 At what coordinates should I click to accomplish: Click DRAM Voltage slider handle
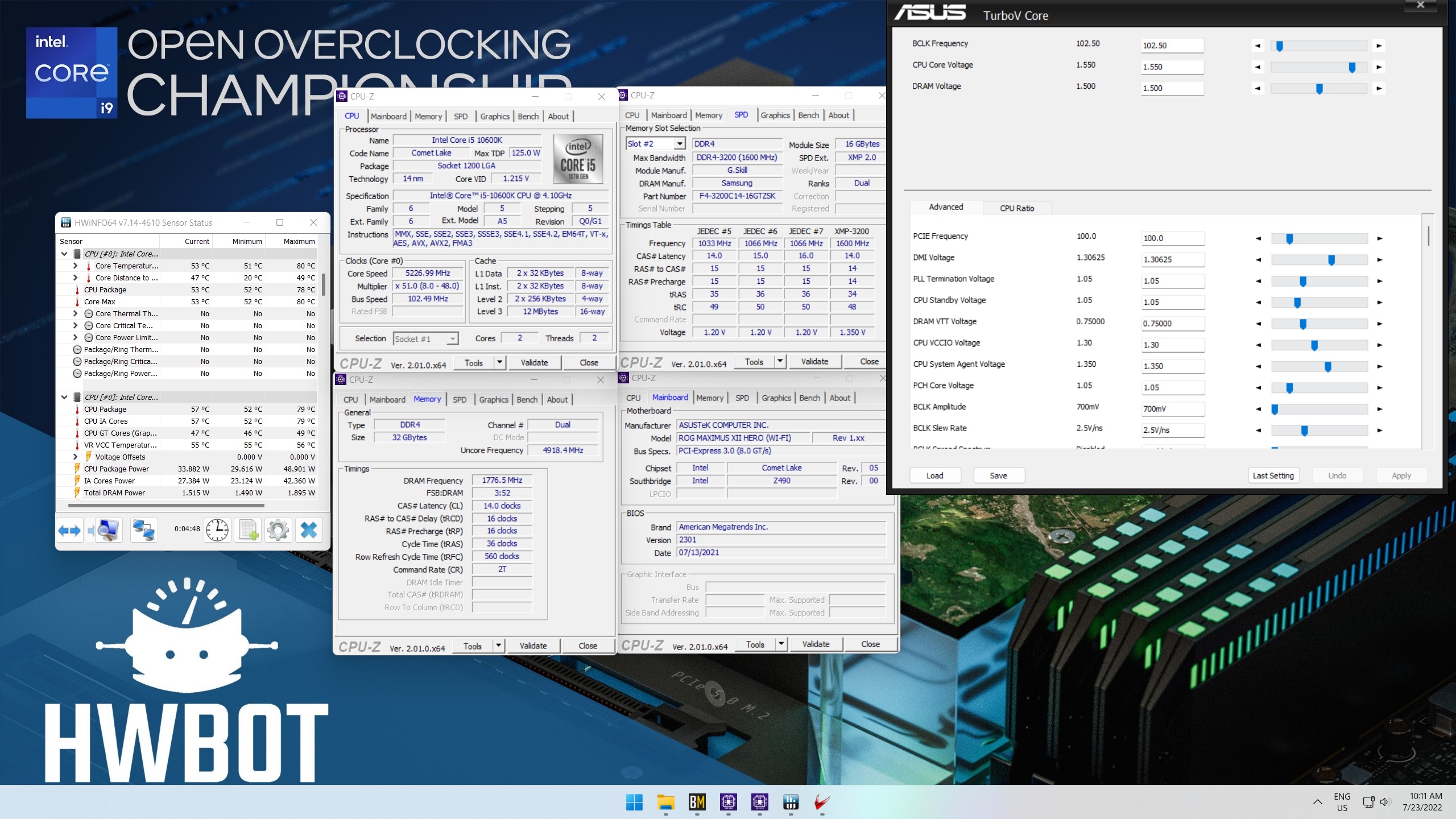coord(1319,89)
